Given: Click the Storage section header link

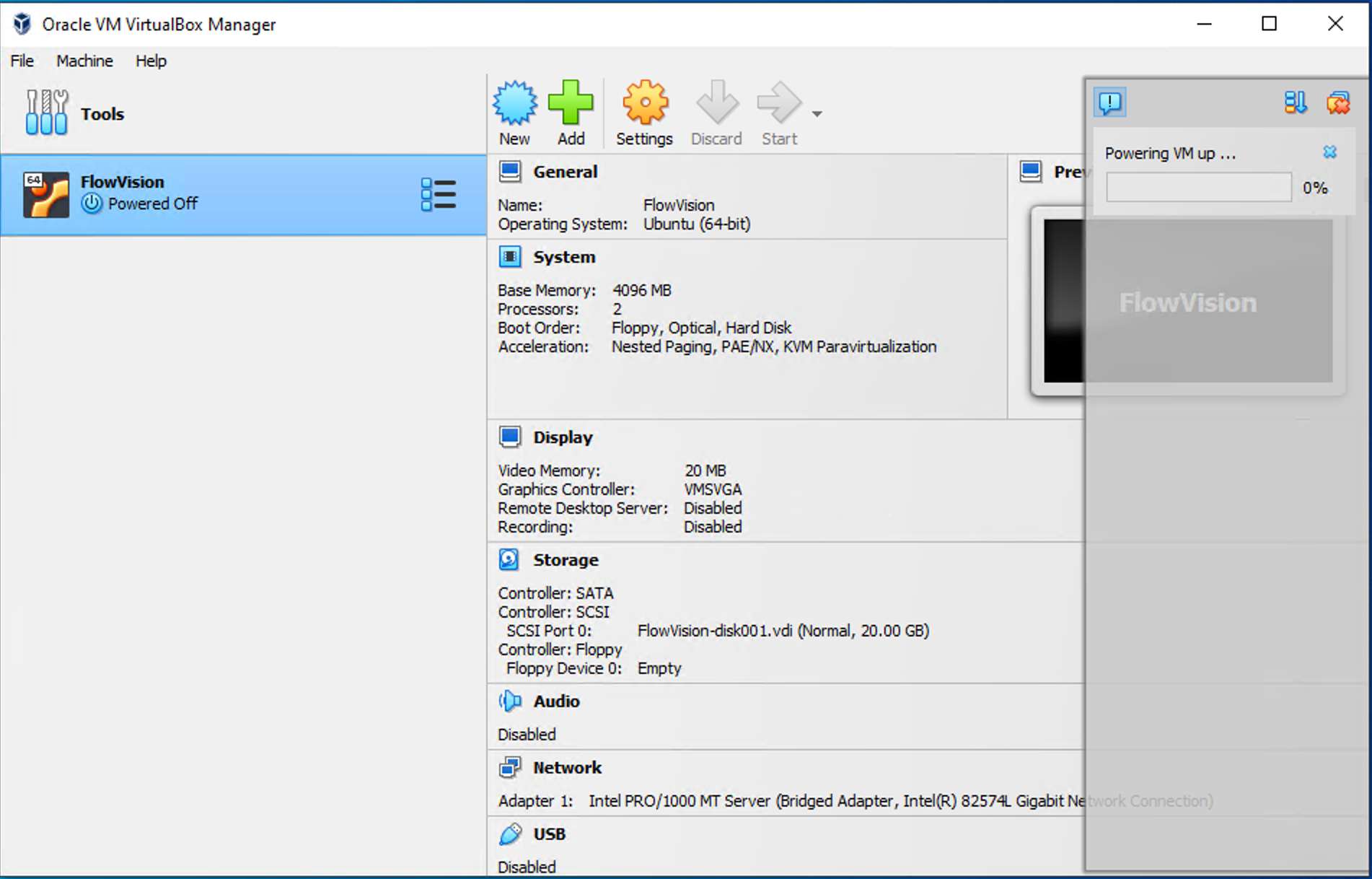Looking at the screenshot, I should (x=566, y=560).
